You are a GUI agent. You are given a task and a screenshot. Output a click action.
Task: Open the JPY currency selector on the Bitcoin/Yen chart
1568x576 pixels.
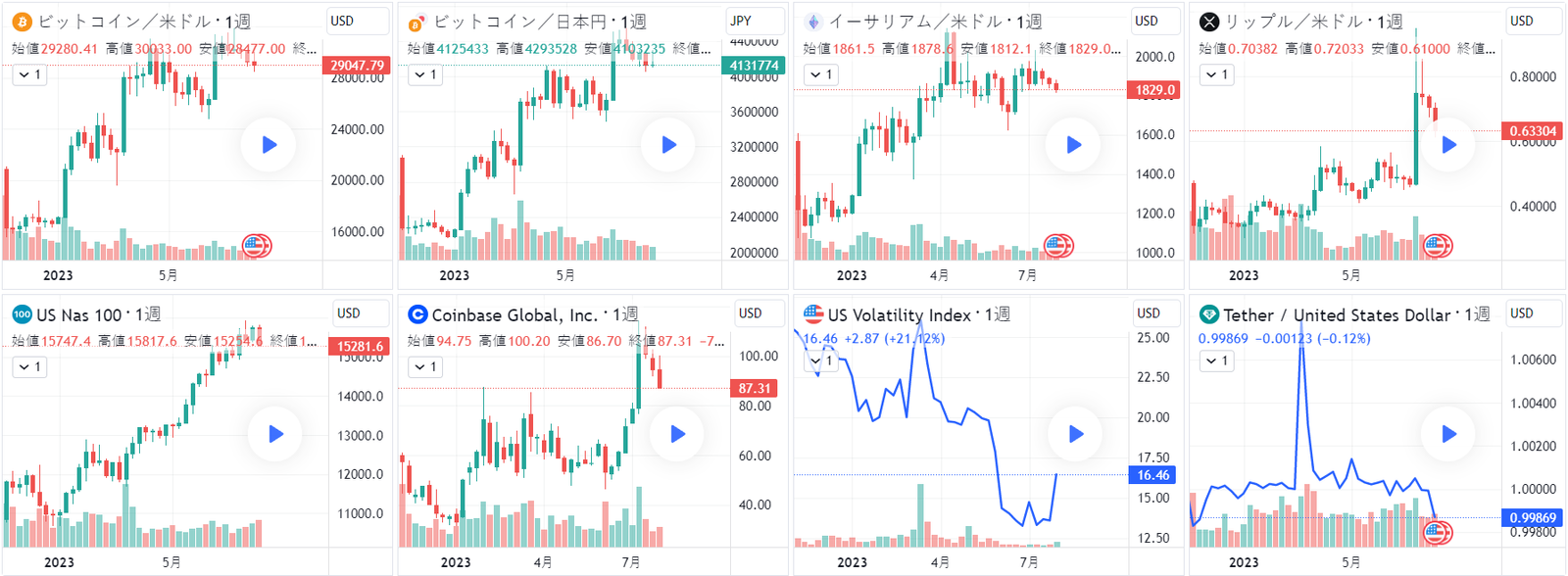coord(755,21)
